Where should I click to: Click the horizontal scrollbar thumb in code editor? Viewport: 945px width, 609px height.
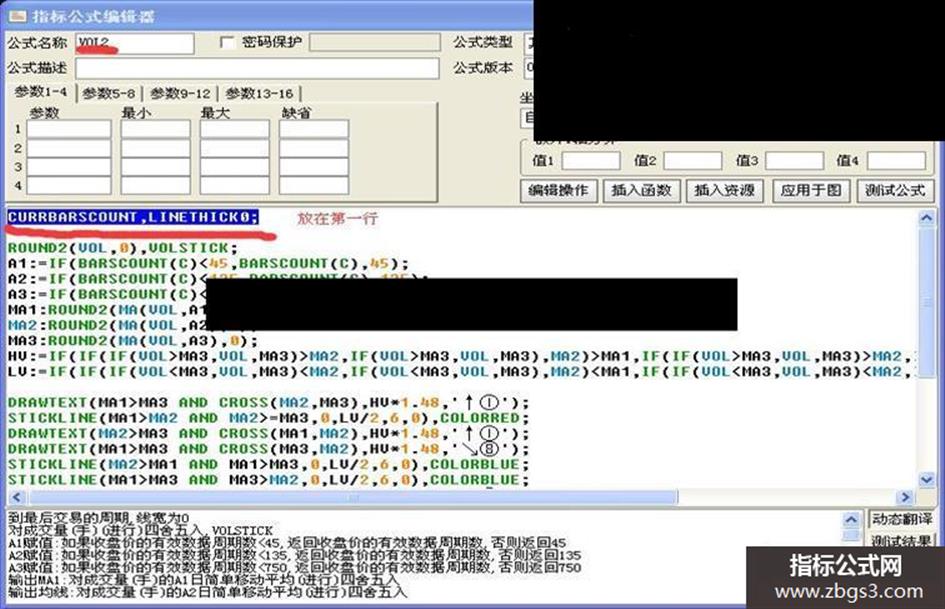coord(353,497)
